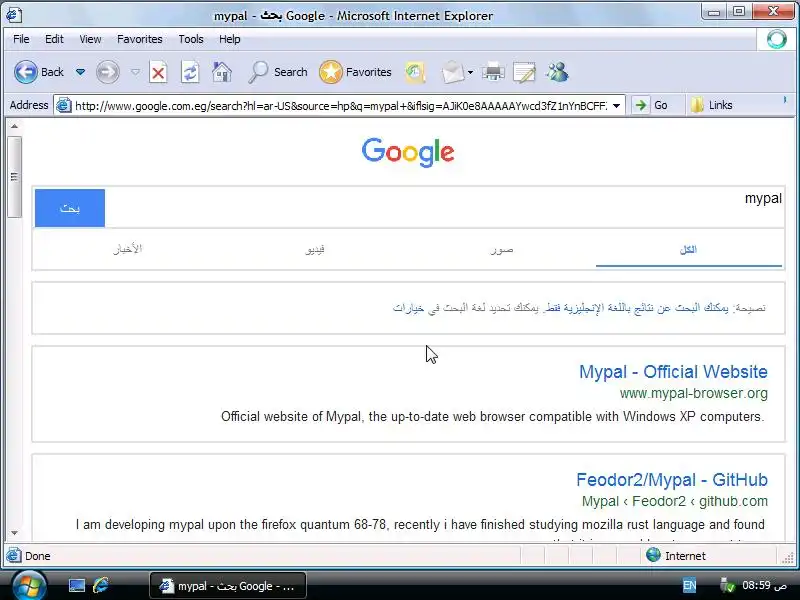Click the taskbar clock showing 08:59

(x=764, y=585)
